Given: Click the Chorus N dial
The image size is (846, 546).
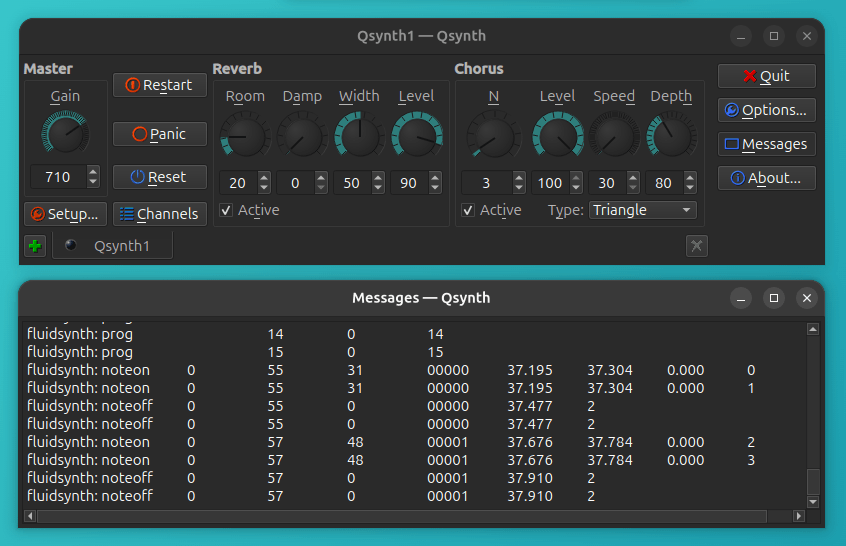Looking at the screenshot, I should (x=494, y=134).
